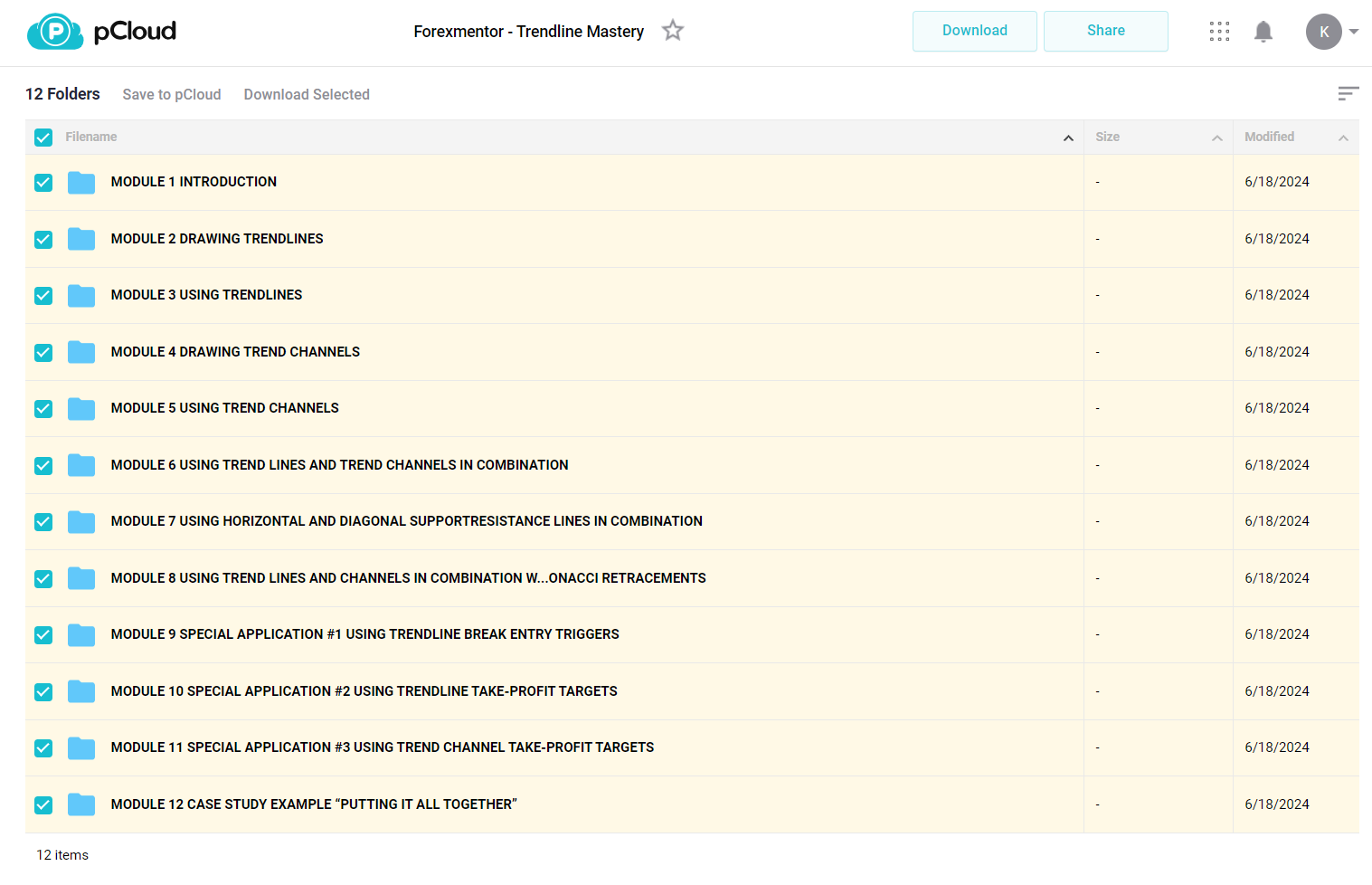Click the MODULE 8 folder icon
Screen dimensions: 1372x885
[81, 578]
